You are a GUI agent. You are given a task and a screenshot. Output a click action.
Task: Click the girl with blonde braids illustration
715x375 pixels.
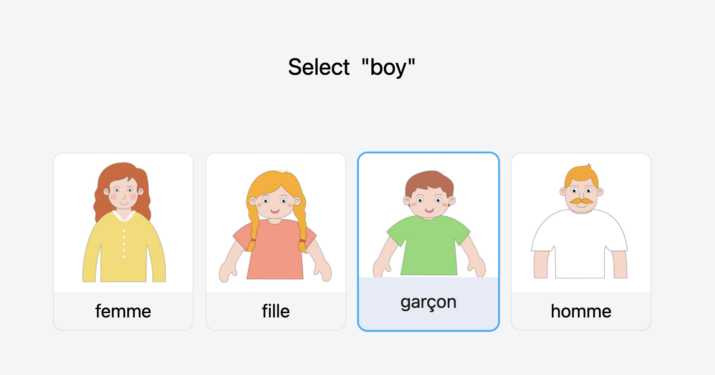(x=275, y=226)
